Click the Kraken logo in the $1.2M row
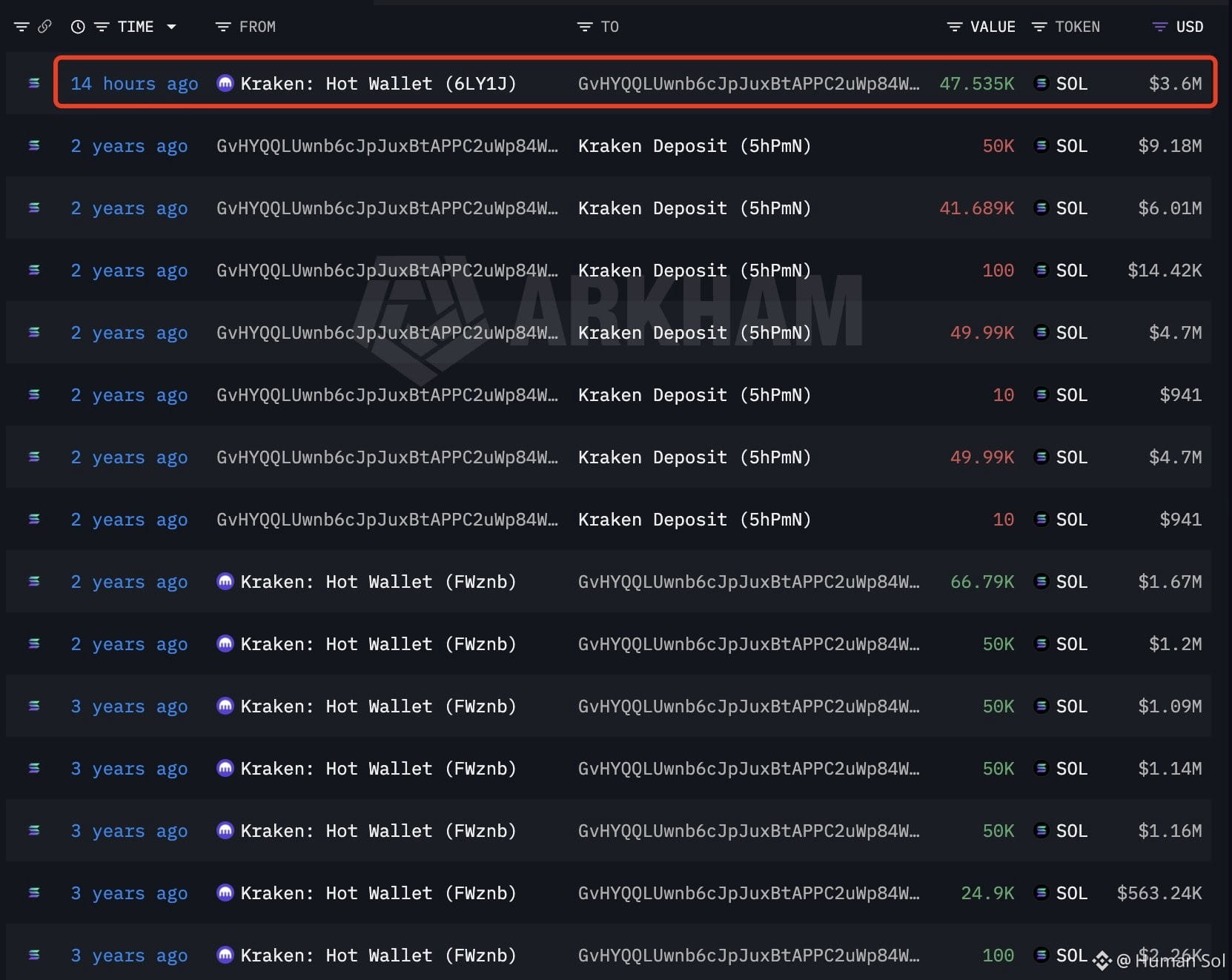 click(225, 643)
